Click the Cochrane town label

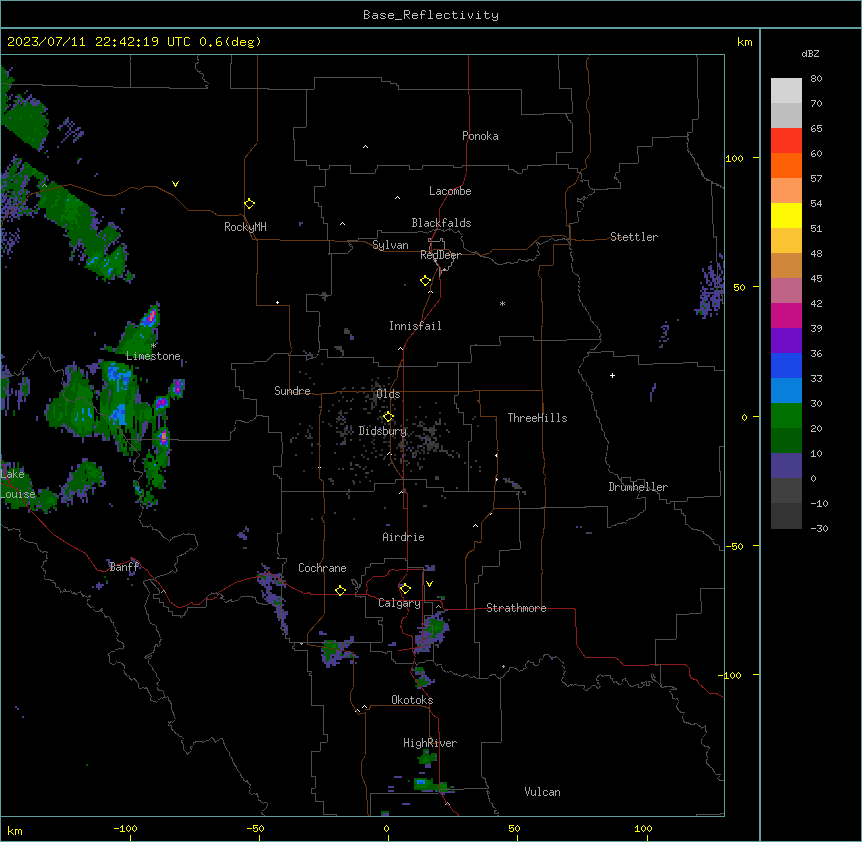coord(322,568)
